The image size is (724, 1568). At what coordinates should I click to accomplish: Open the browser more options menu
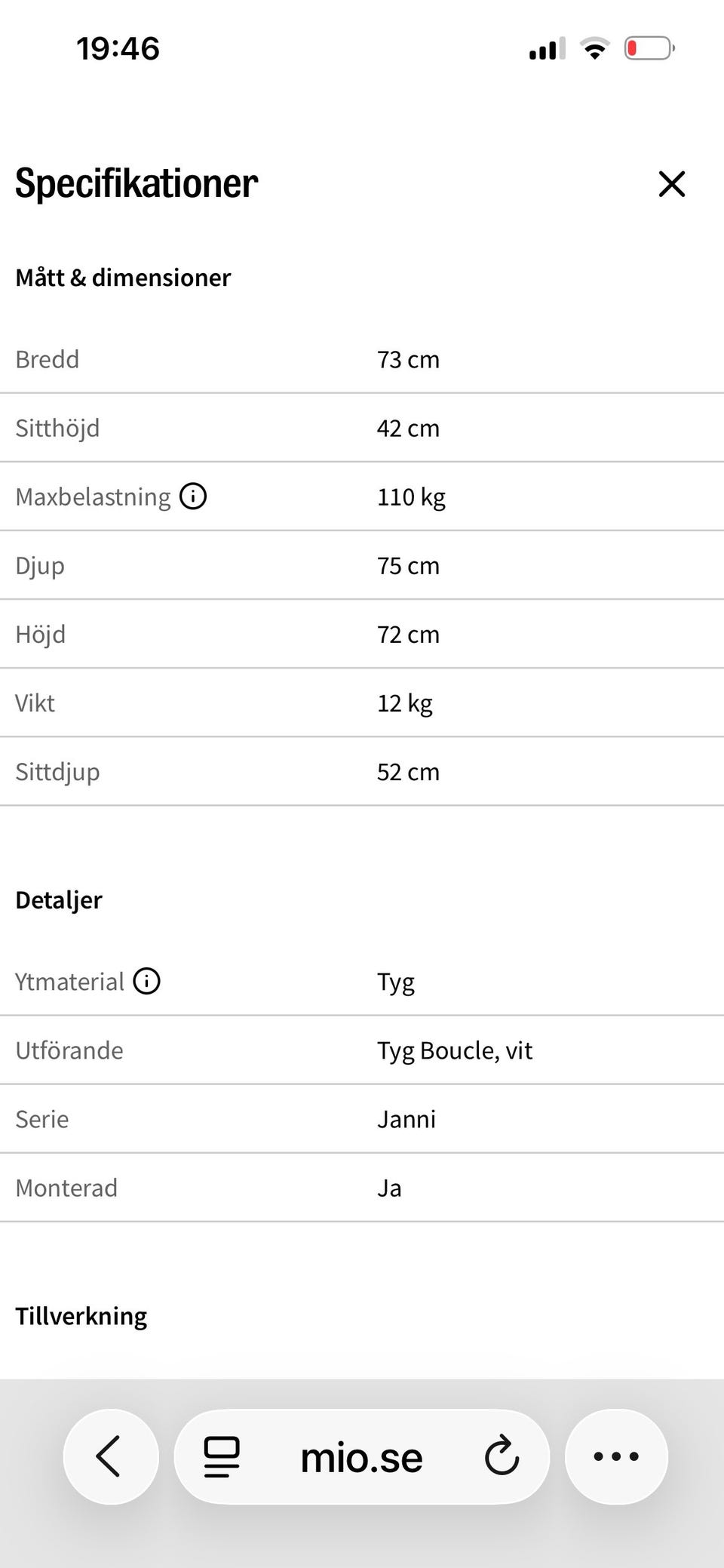[616, 1456]
